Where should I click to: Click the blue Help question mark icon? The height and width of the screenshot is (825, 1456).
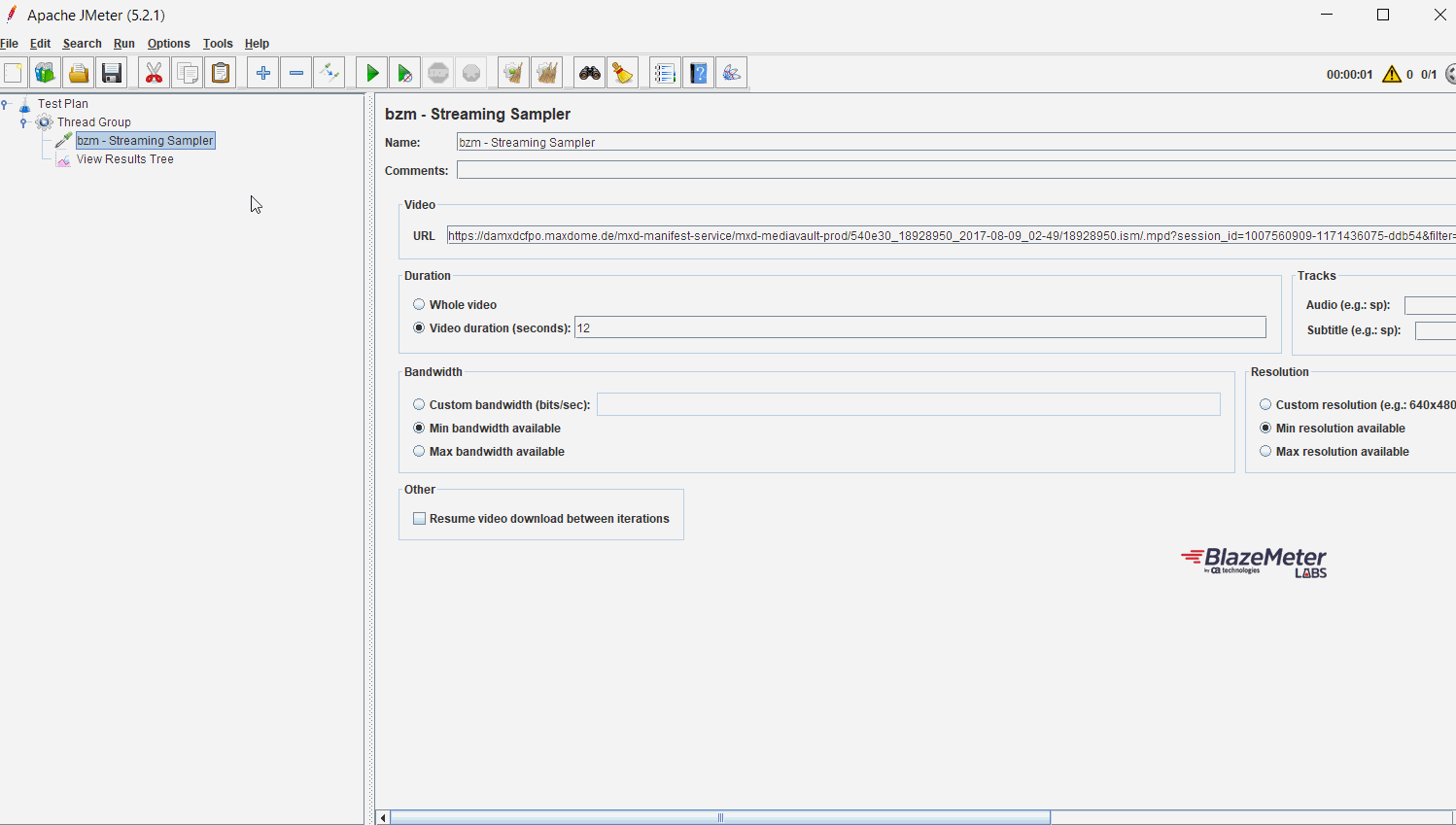699,73
